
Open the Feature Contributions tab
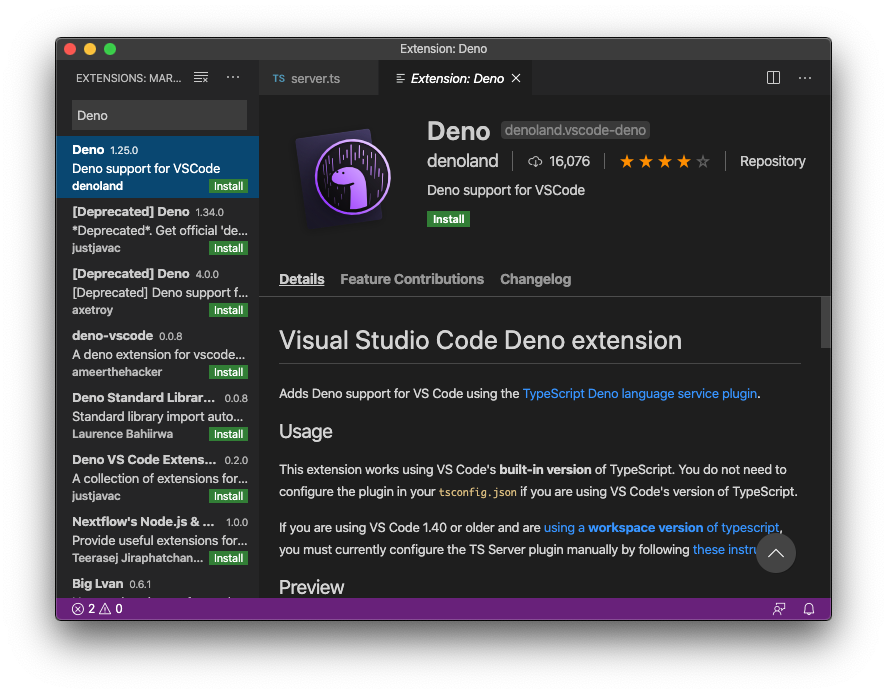412,279
